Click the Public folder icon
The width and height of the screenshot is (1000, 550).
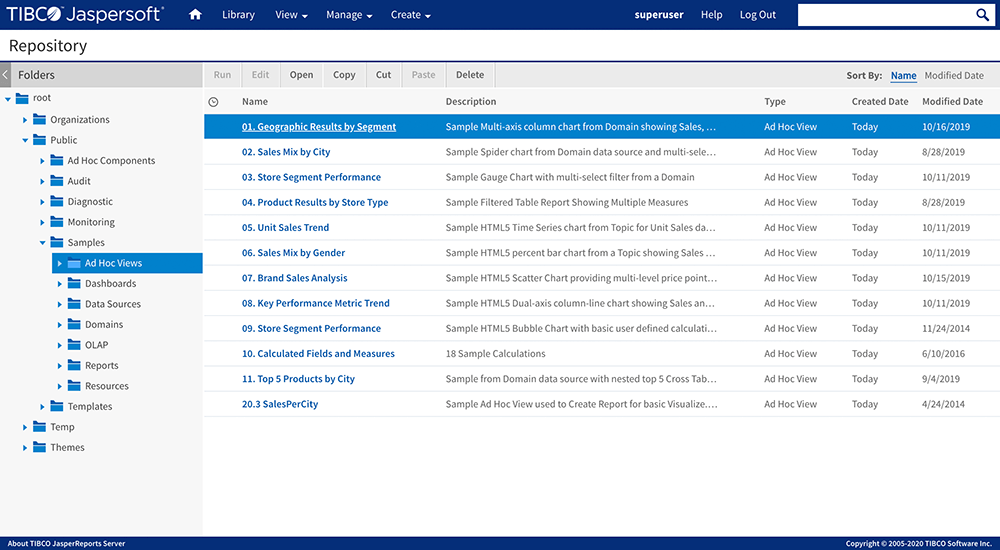coord(40,140)
